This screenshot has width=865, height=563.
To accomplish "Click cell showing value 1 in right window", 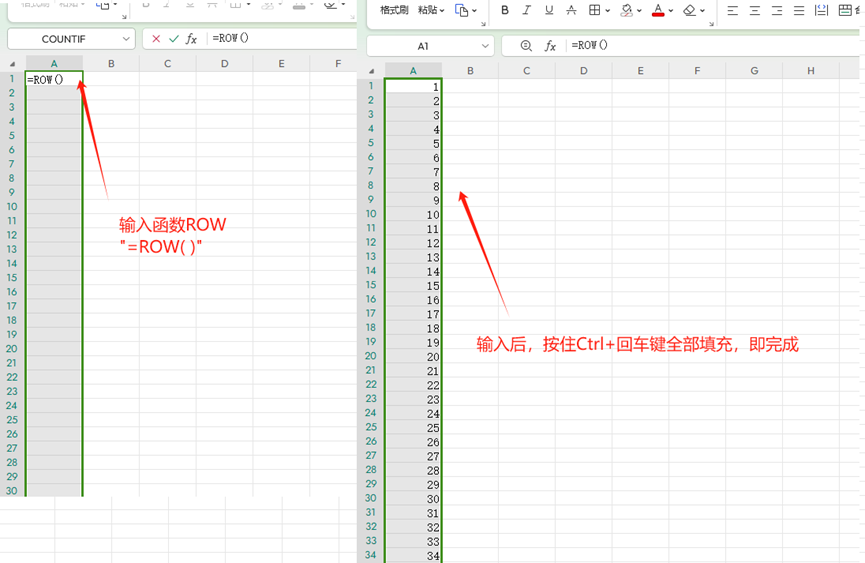I will coord(413,87).
